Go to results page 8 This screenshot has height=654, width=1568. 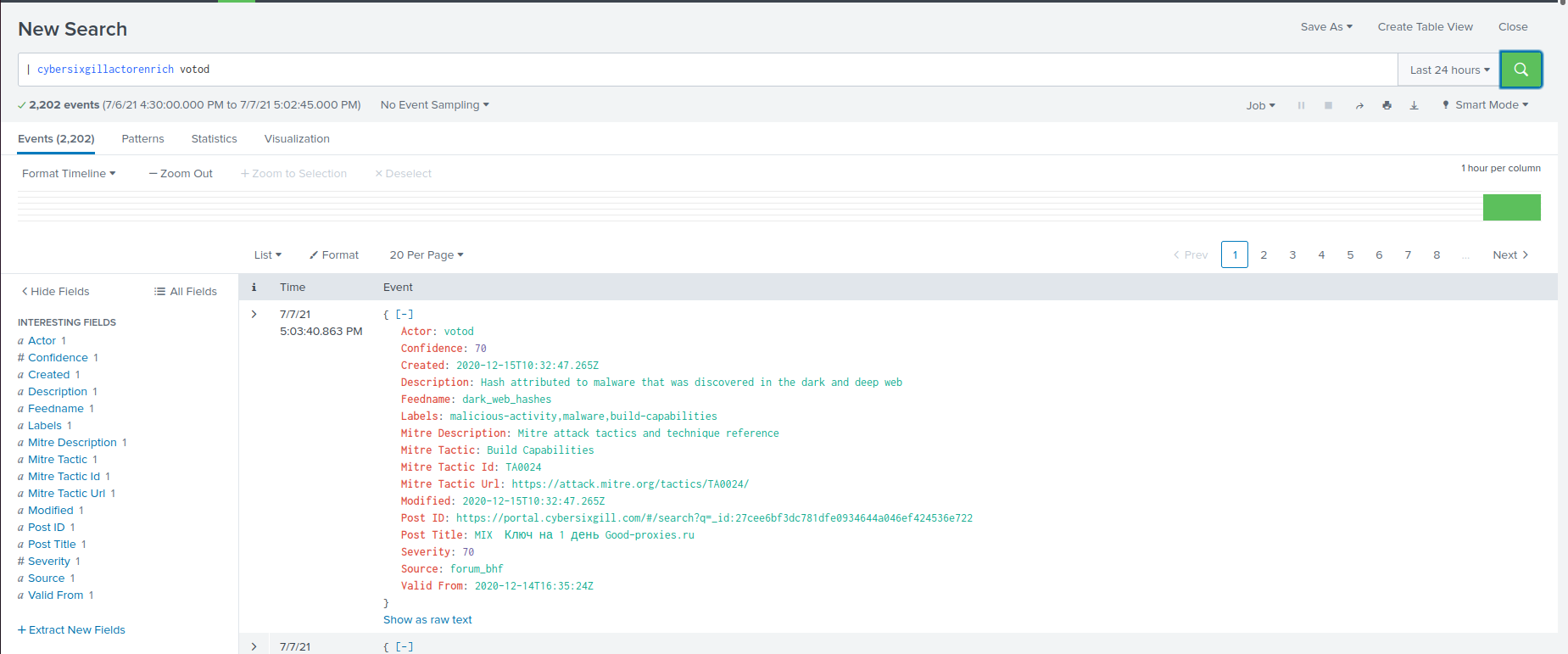click(1437, 254)
